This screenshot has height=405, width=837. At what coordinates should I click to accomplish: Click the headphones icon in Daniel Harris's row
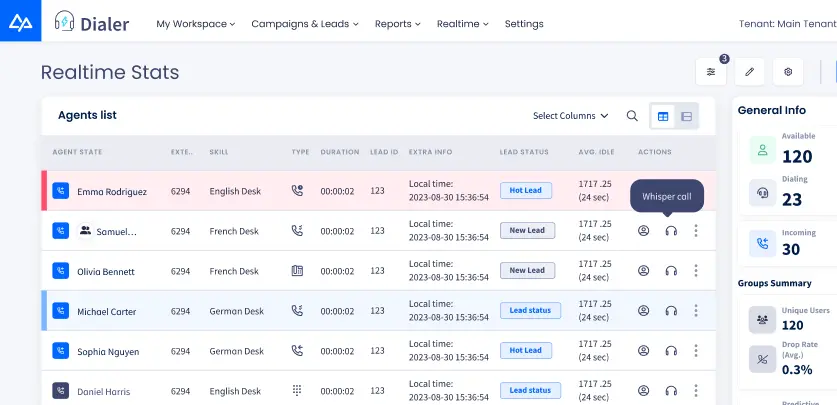671,391
